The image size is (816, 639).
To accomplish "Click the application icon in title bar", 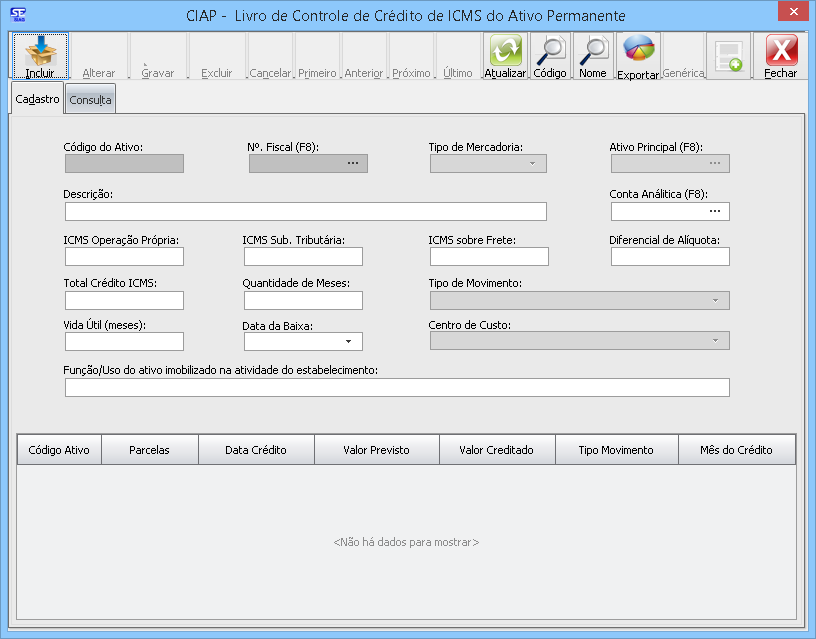I will point(15,14).
